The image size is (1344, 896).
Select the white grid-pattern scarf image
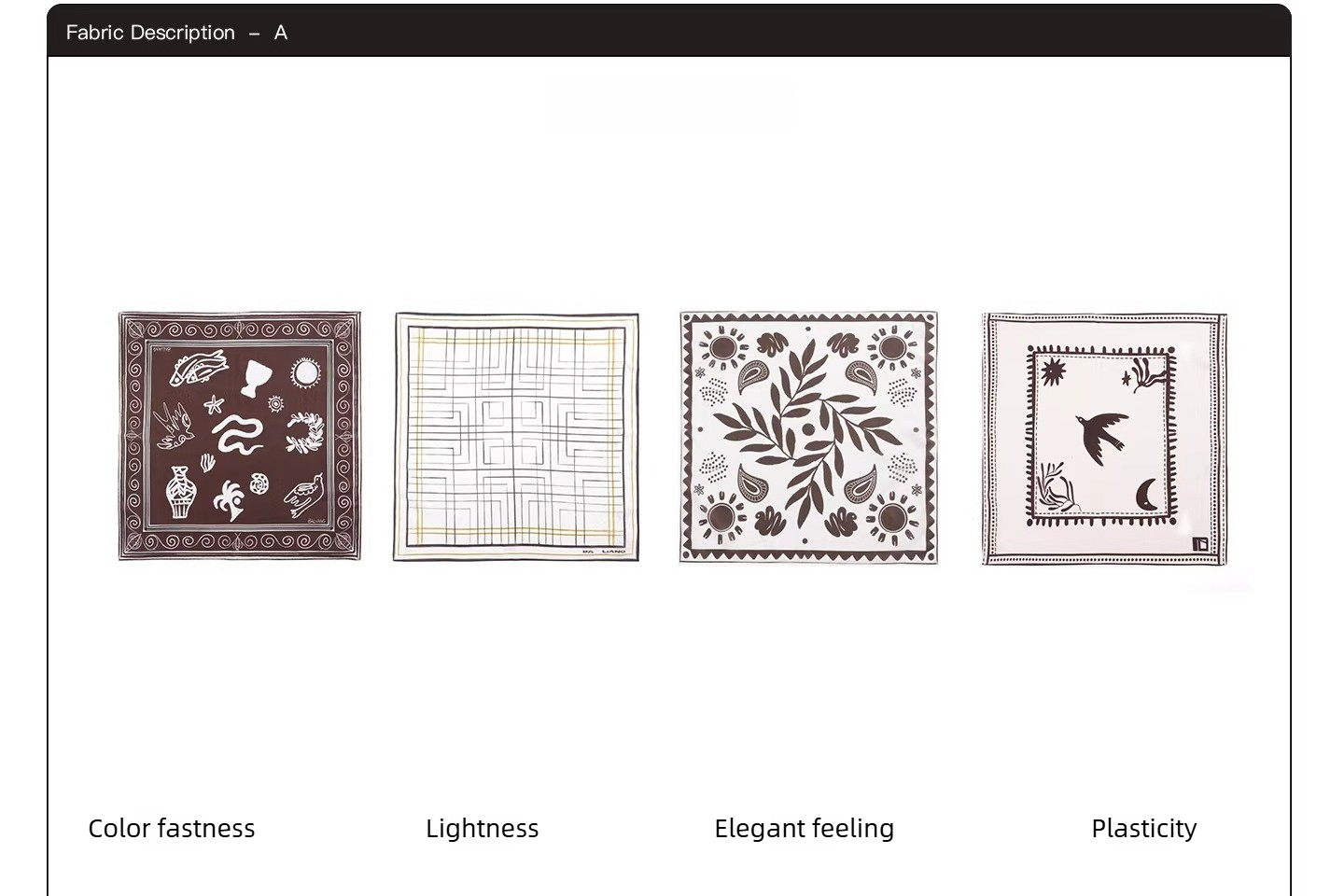pos(516,437)
